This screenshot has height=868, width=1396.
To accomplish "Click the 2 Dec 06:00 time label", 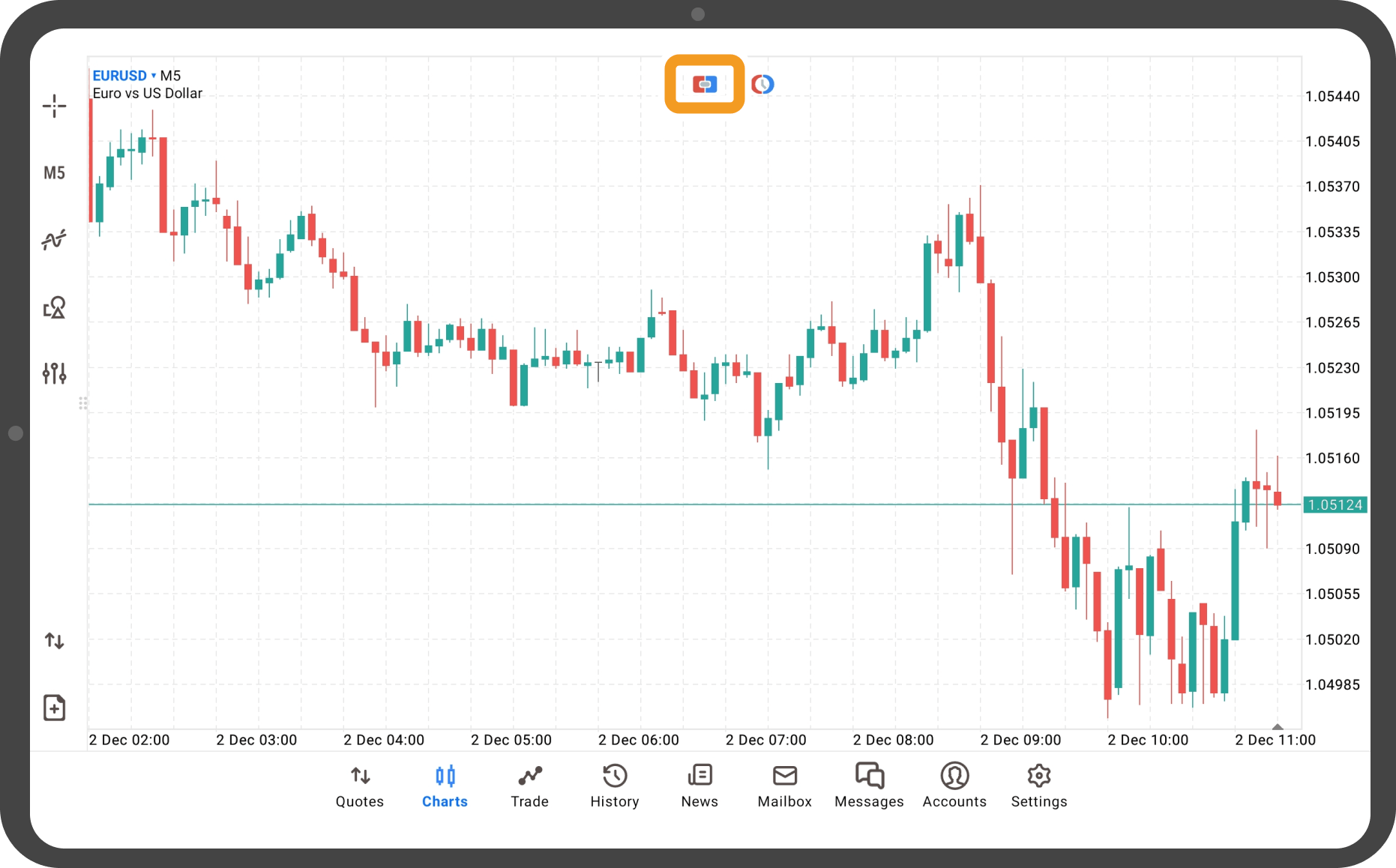I will (x=639, y=740).
